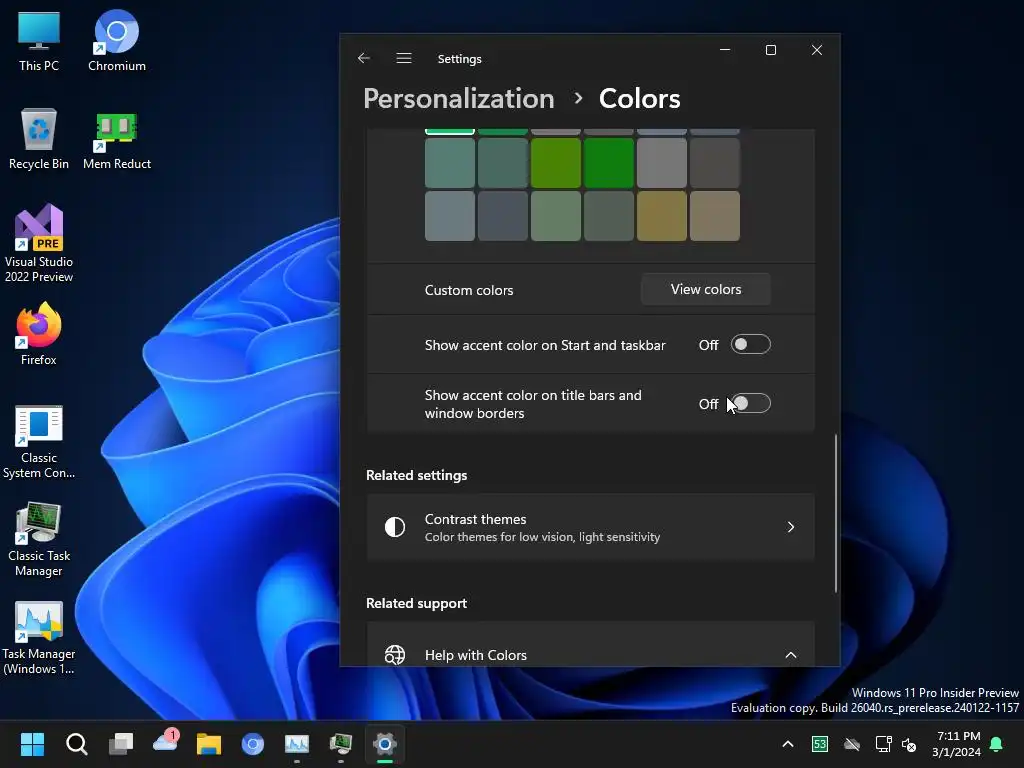The image size is (1024, 768).
Task: Select Classic Task Manager desktop icon
Action: coord(39,539)
